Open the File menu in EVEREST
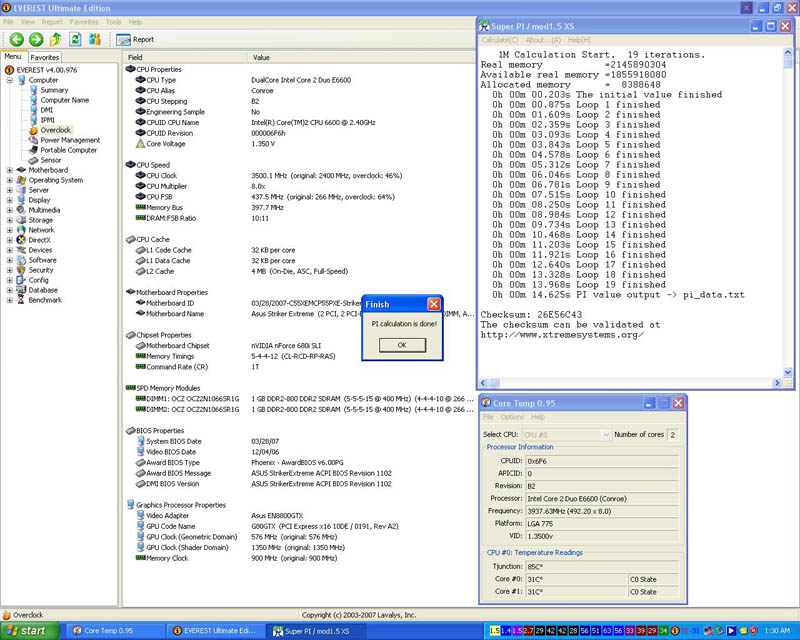This screenshot has width=800, height=640. [8, 22]
